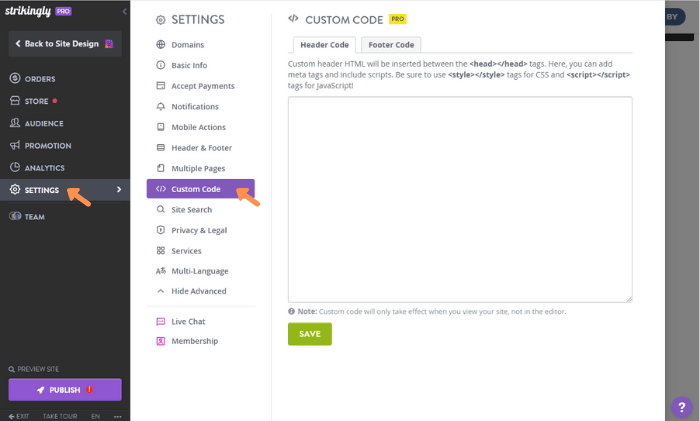Image resolution: width=700 pixels, height=421 pixels.
Task: Click the Header & Footer icon
Action: pyautogui.click(x=161, y=147)
